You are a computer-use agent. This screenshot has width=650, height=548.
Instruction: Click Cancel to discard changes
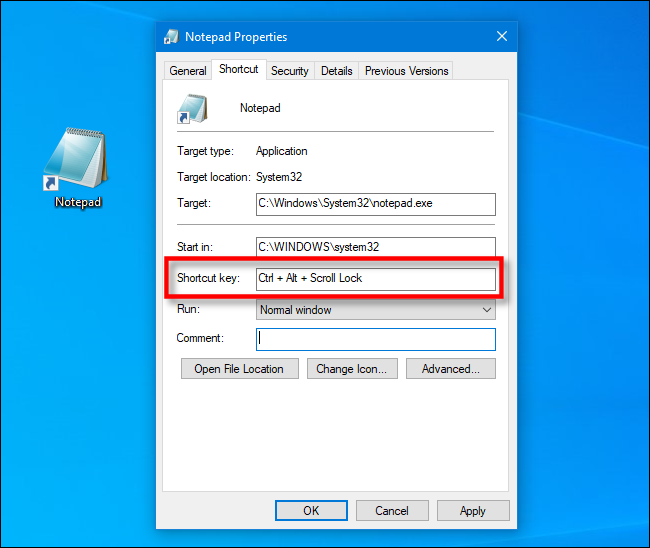coord(391,511)
